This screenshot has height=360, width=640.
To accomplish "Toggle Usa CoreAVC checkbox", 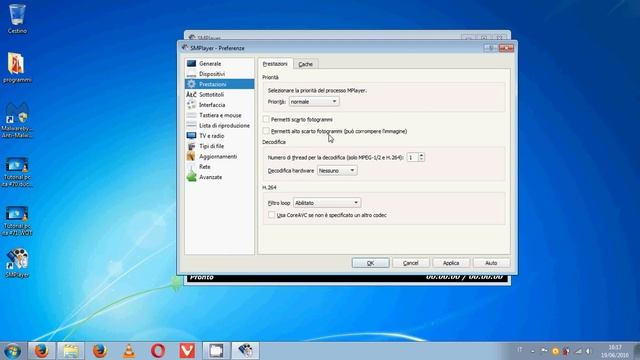I will point(271,215).
